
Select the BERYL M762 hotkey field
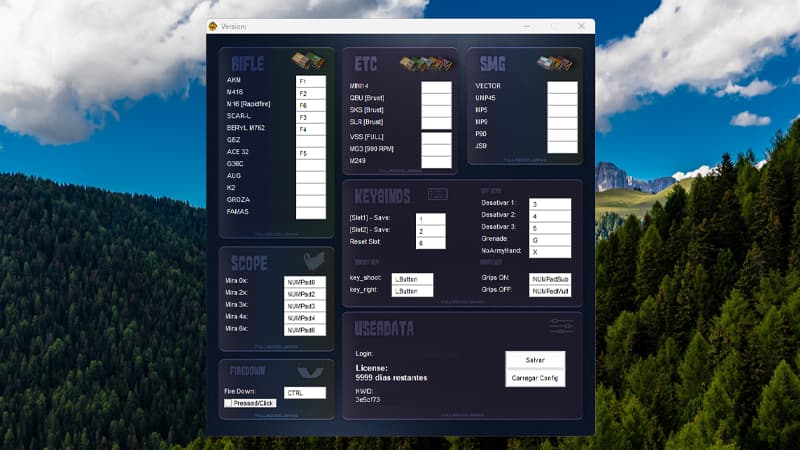(x=311, y=130)
